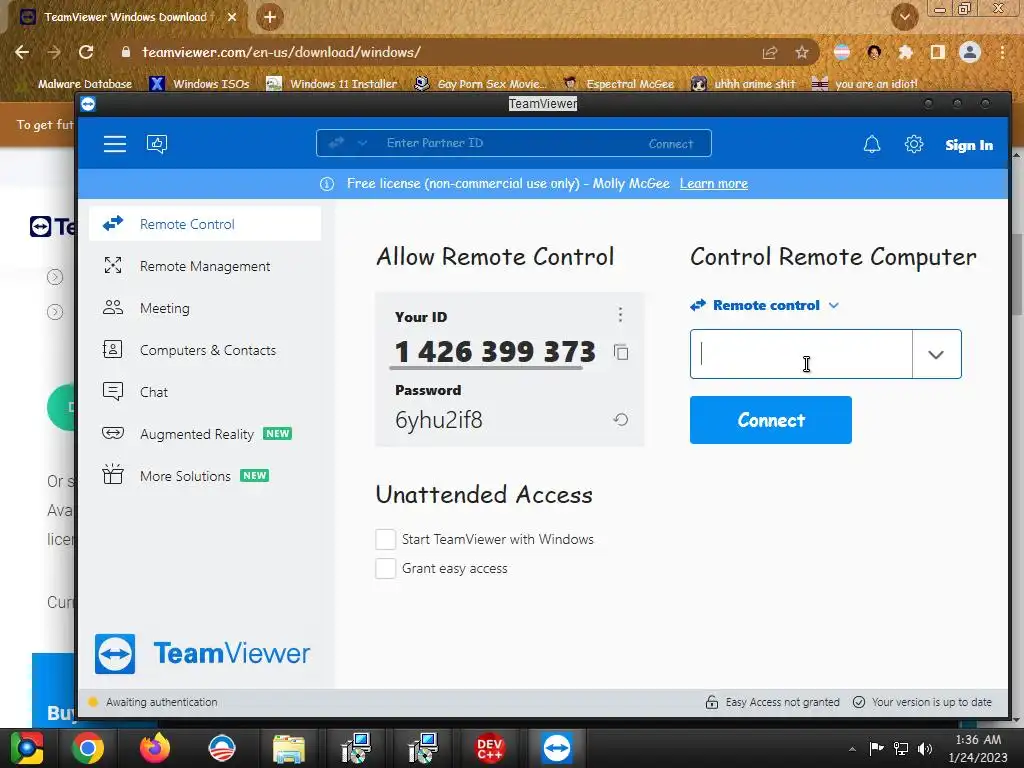Image resolution: width=1024 pixels, height=768 pixels.
Task: Reload the Chrome page
Action: 86,52
